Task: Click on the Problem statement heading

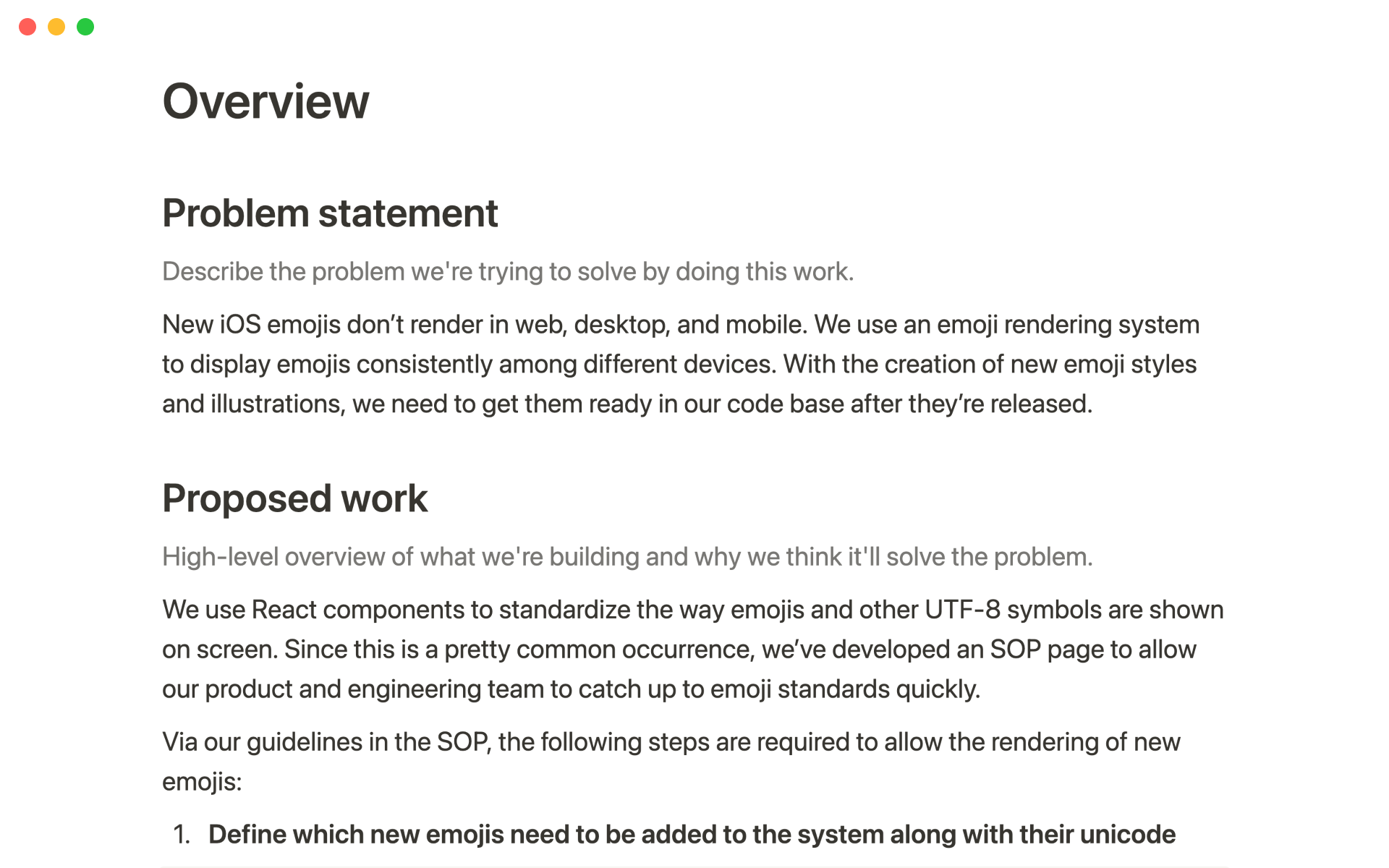Action: click(x=330, y=213)
